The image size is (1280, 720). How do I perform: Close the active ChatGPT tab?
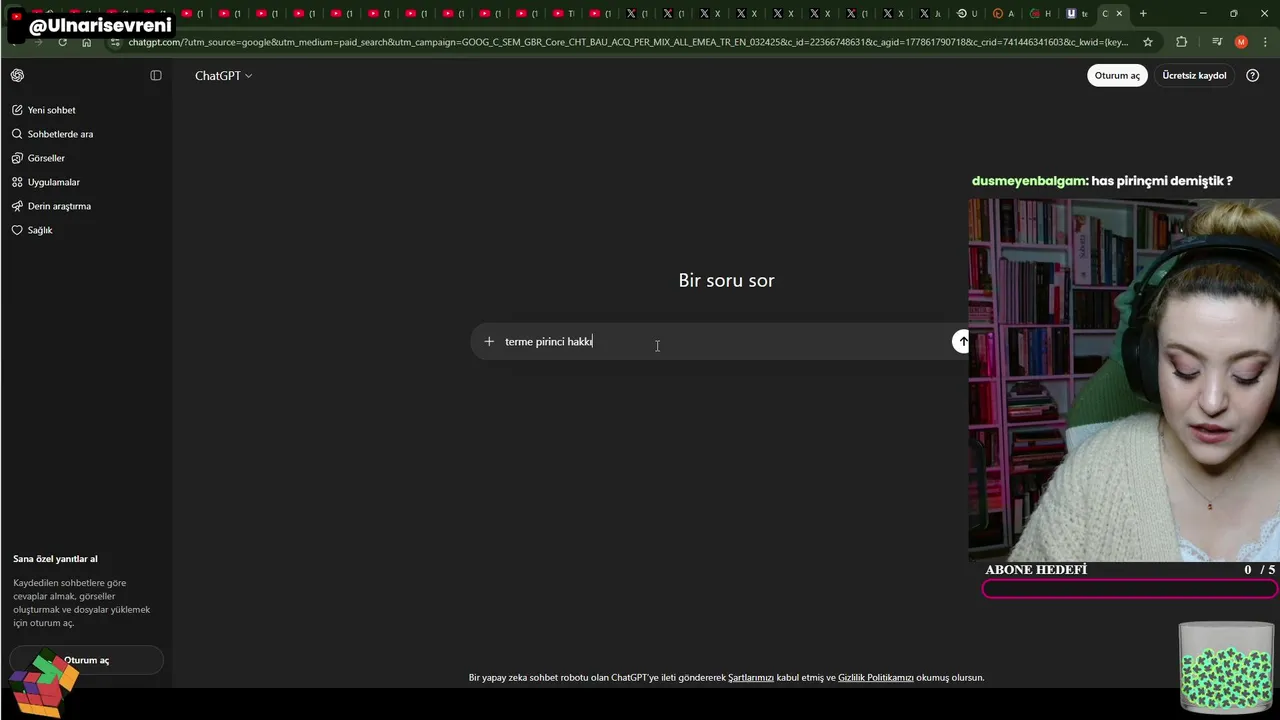point(1119,14)
